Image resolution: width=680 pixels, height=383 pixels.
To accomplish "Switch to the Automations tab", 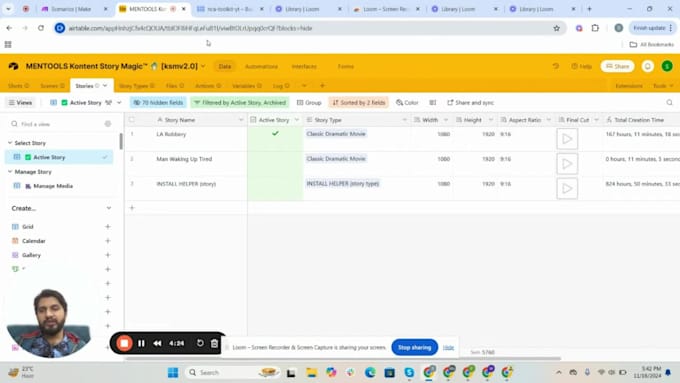I will pyautogui.click(x=261, y=66).
